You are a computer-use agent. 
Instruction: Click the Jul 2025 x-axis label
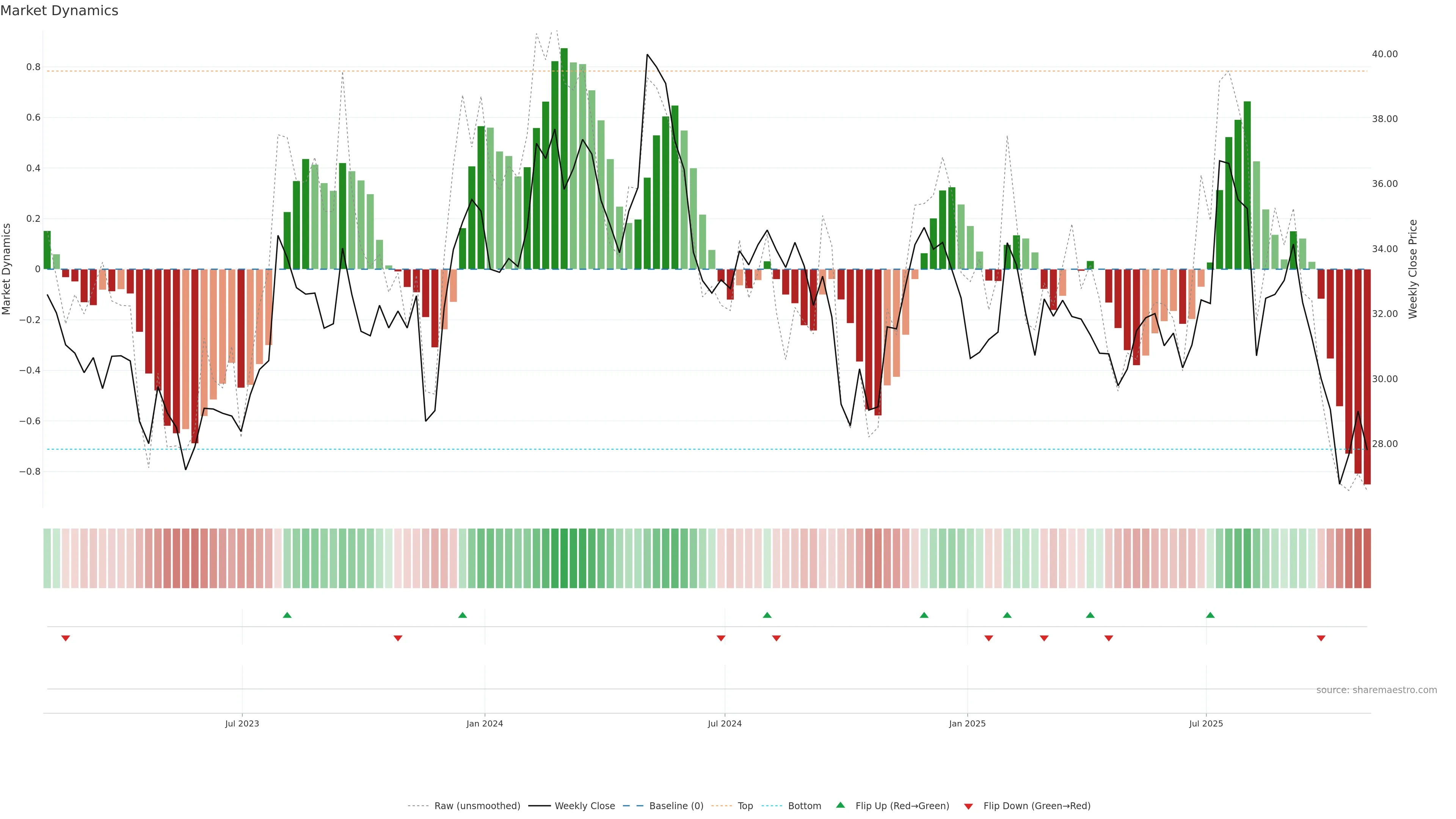tap(1206, 723)
